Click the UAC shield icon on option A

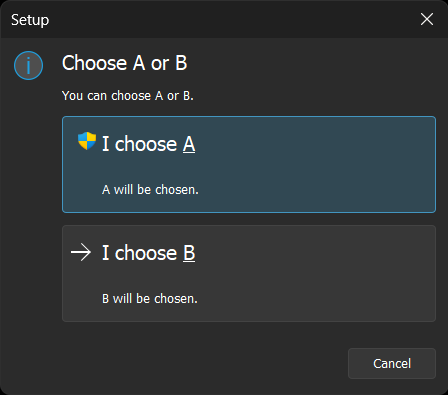(x=87, y=141)
